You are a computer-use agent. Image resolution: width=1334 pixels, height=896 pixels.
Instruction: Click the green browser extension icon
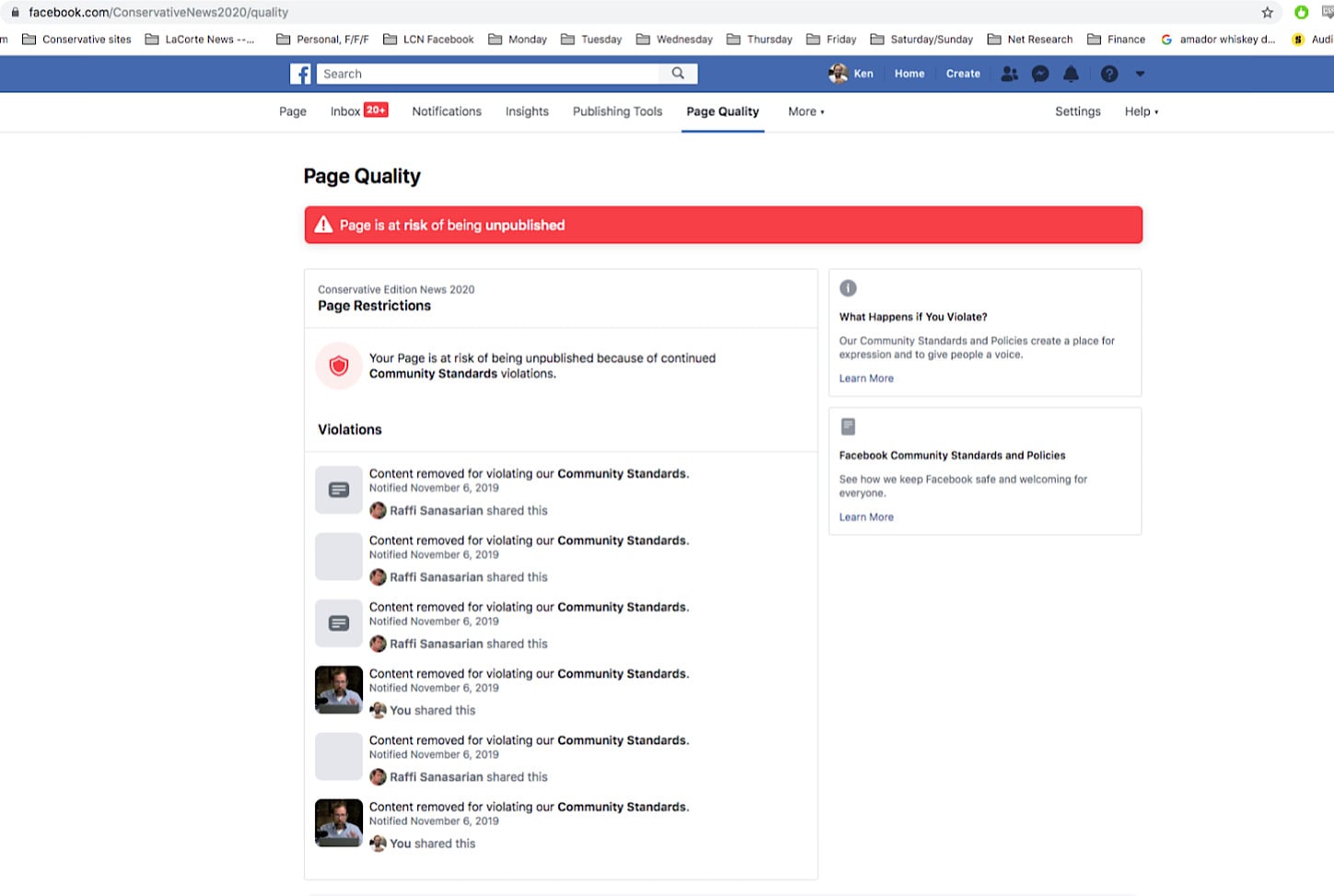pos(1301,12)
